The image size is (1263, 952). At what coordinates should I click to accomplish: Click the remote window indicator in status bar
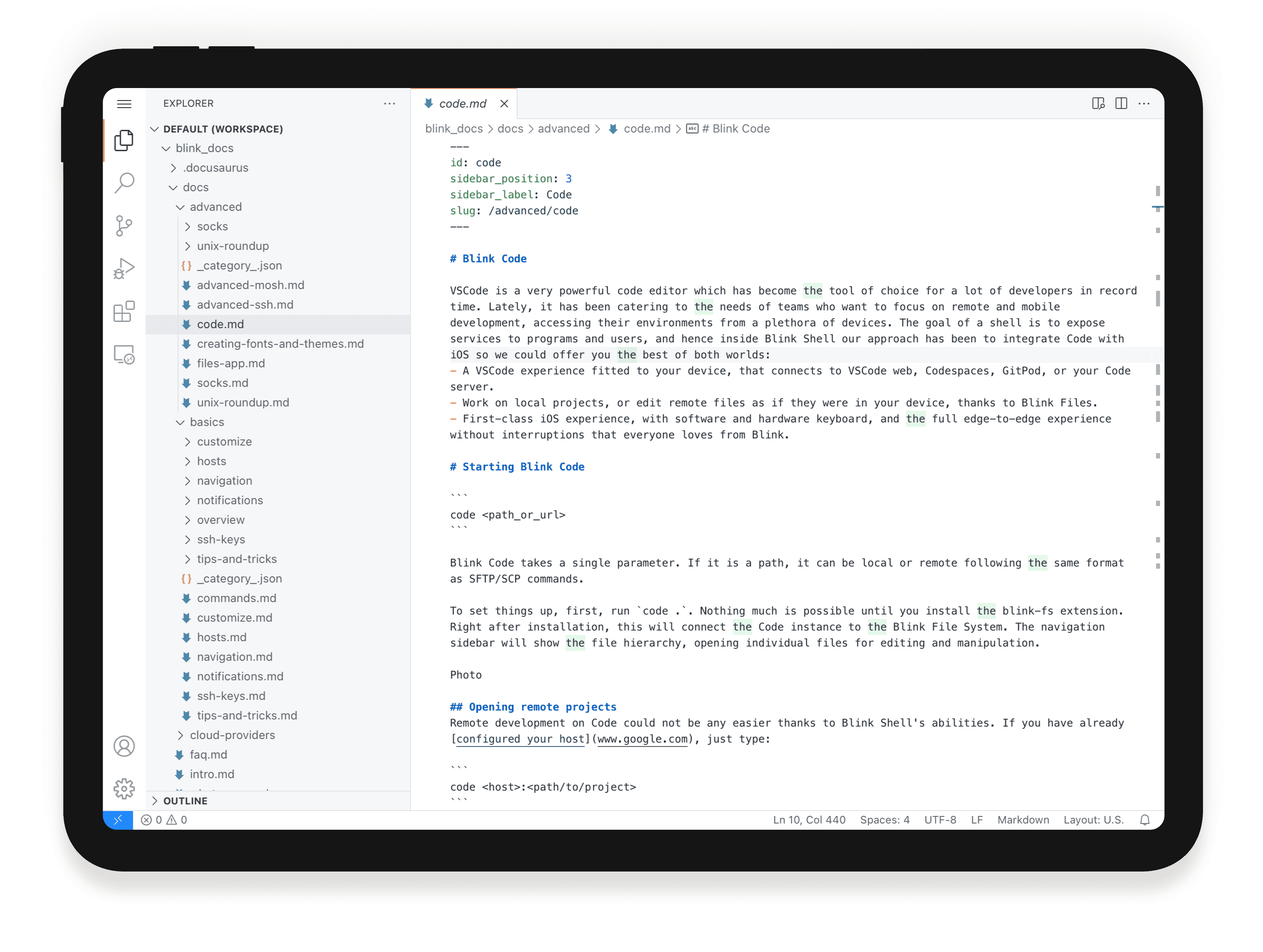pos(118,820)
